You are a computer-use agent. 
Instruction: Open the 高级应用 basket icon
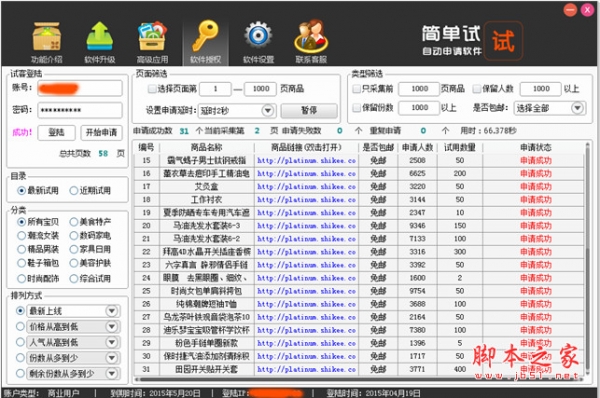(x=152, y=36)
